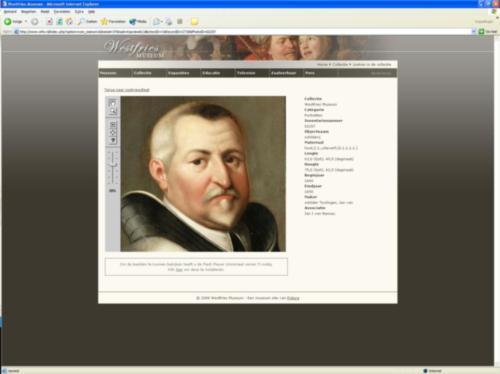Image resolution: width=500 pixels, height=374 pixels.
Task: Click the green Back arrow button
Action: click(x=8, y=22)
